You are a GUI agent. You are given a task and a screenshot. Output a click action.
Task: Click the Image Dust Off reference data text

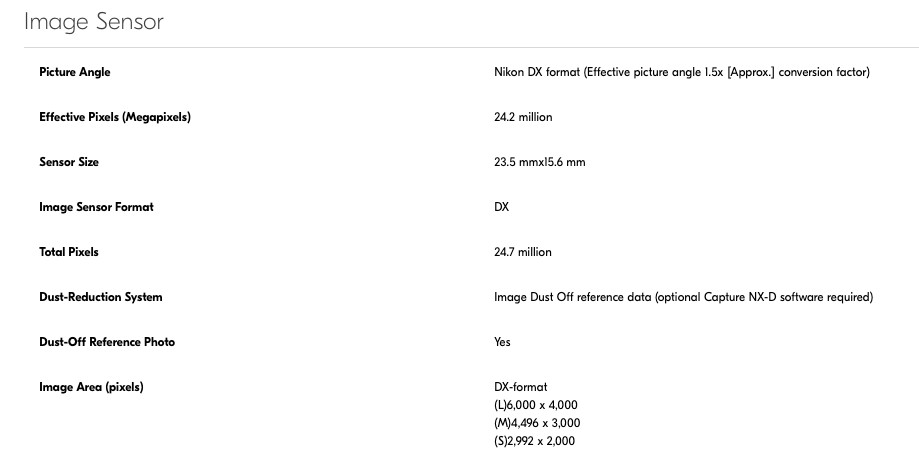(x=683, y=297)
